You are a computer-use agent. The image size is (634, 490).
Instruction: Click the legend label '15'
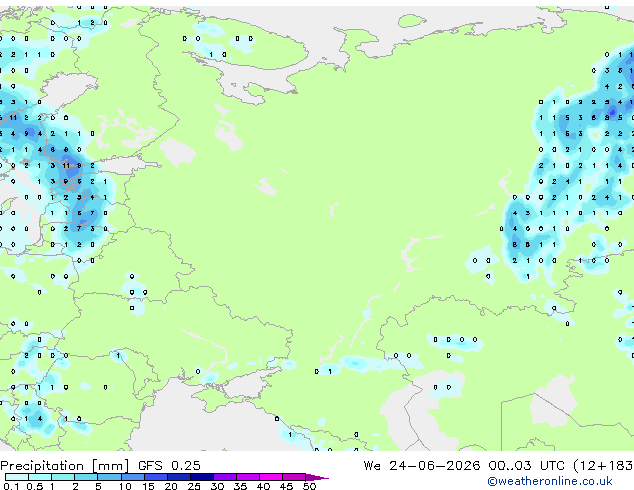(148, 486)
